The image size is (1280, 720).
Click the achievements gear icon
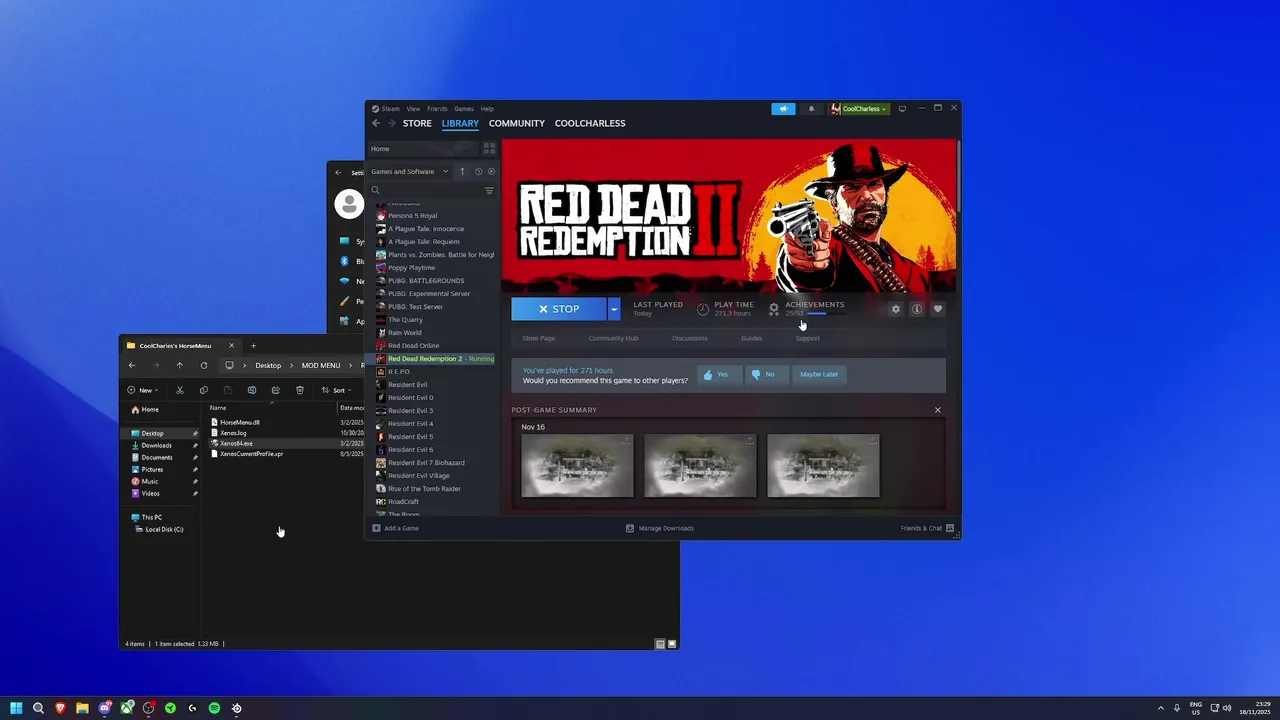773,309
